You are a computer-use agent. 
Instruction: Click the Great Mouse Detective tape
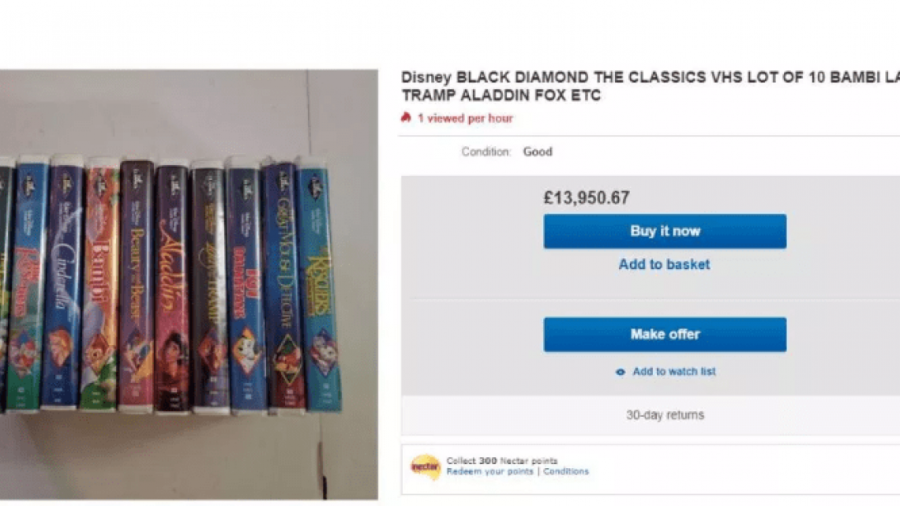(282, 285)
